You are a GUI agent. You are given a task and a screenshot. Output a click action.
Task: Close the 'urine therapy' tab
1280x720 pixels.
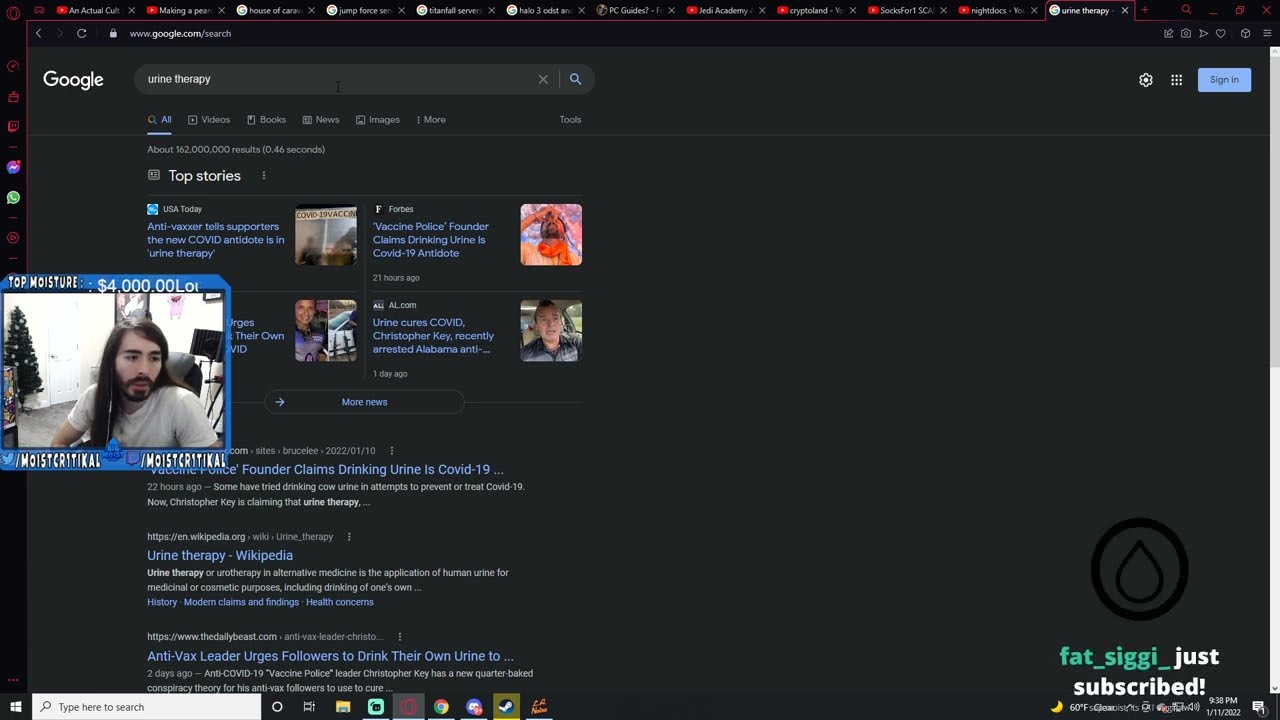(x=1125, y=10)
